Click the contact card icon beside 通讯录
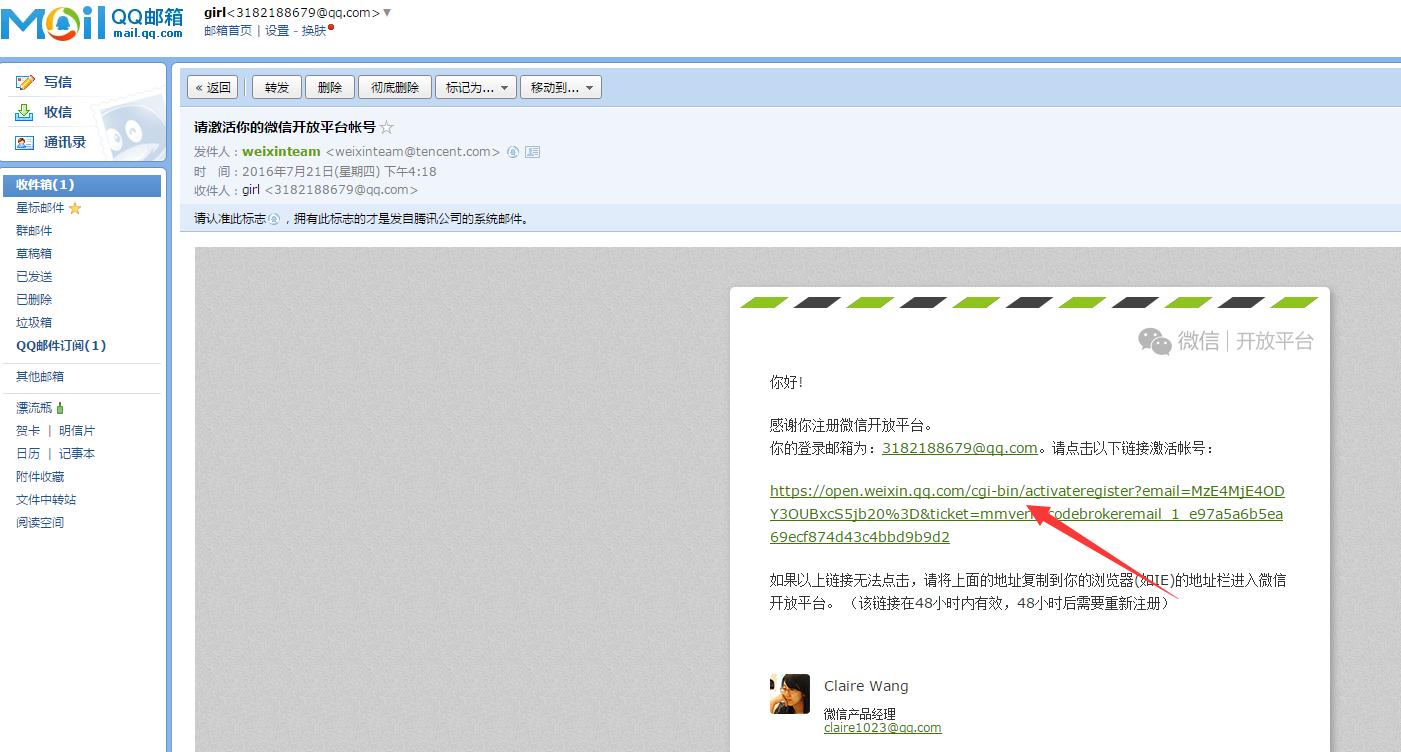This screenshot has height=752, width=1401. click(25, 142)
